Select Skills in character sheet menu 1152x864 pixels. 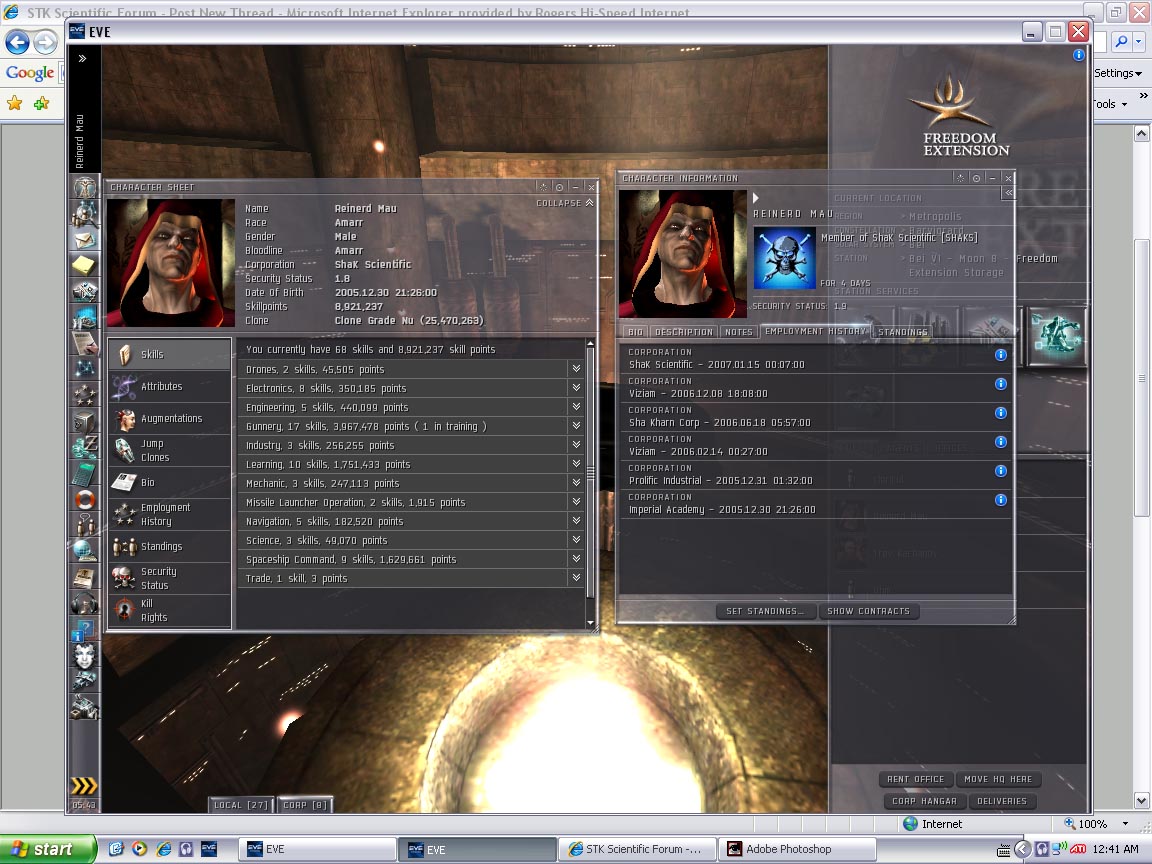tap(170, 354)
